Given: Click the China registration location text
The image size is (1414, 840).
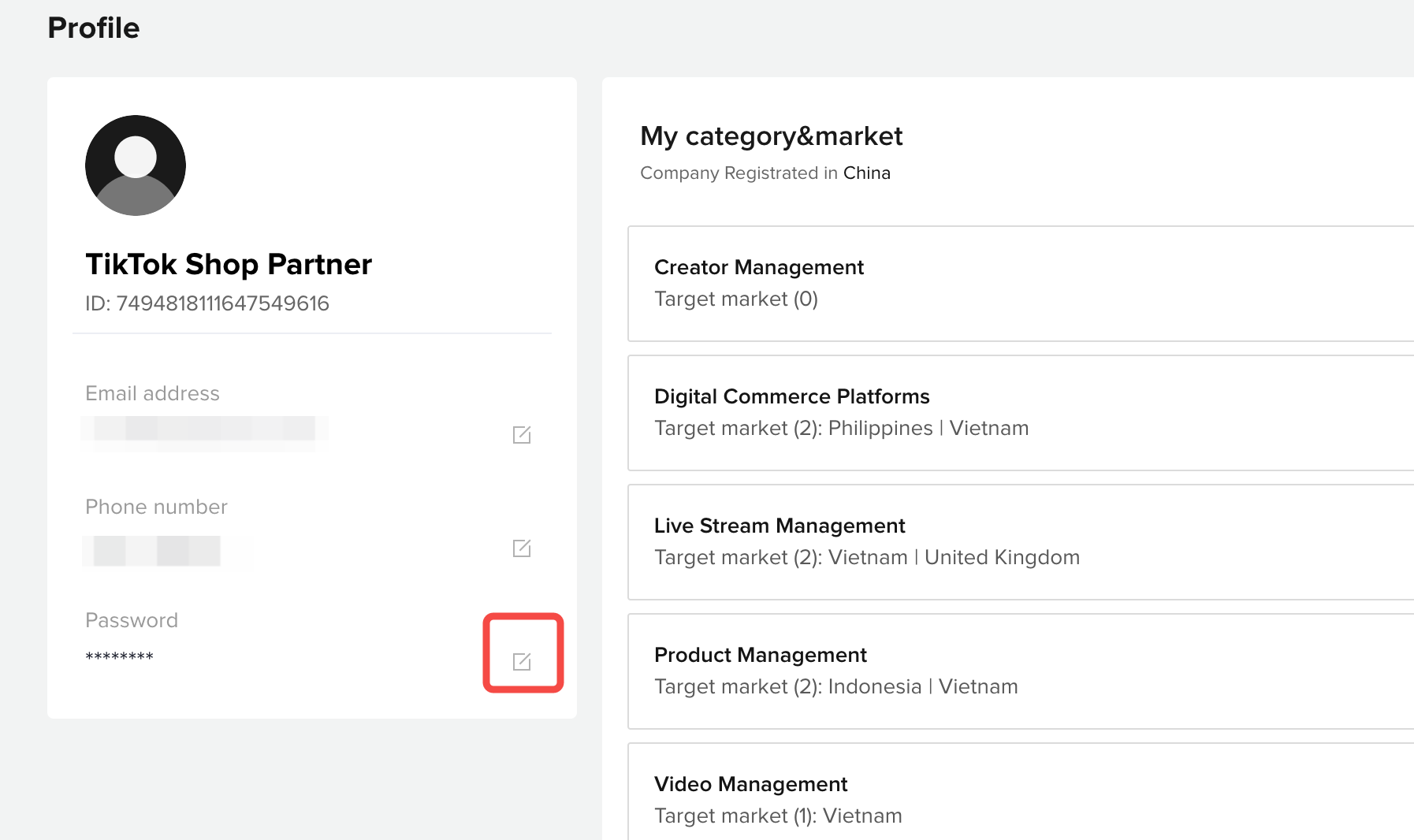Looking at the screenshot, I should coord(866,173).
